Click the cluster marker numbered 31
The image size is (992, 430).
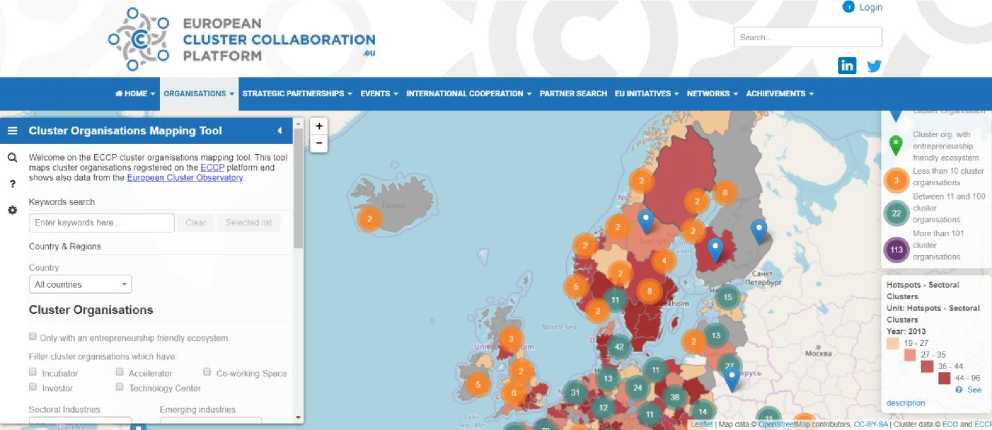[575, 392]
